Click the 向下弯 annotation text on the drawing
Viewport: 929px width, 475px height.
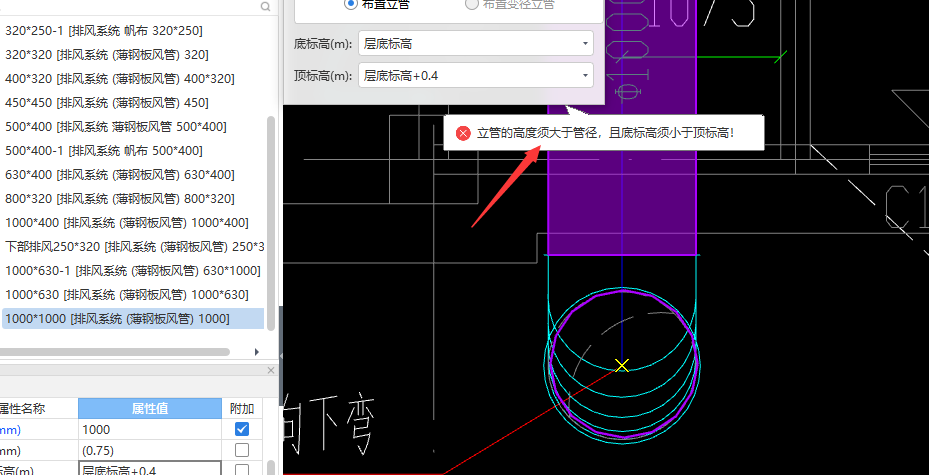329,422
